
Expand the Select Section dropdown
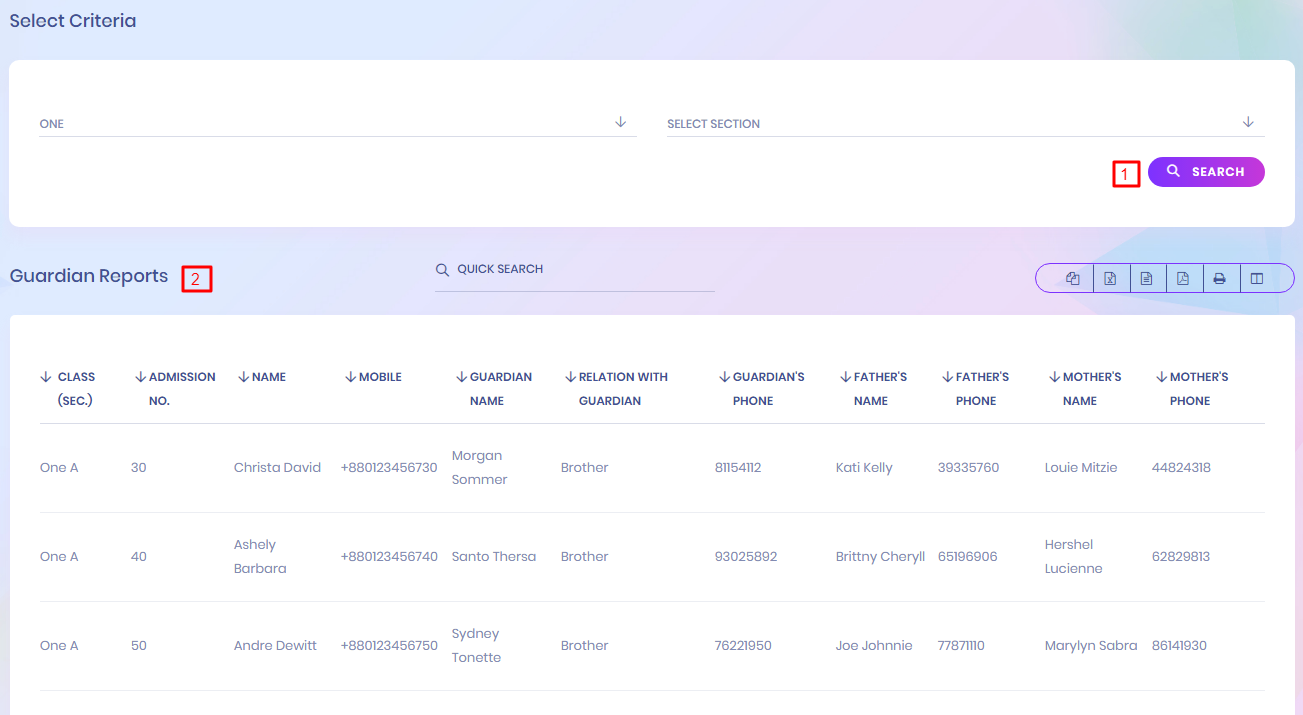[x=950, y=124]
